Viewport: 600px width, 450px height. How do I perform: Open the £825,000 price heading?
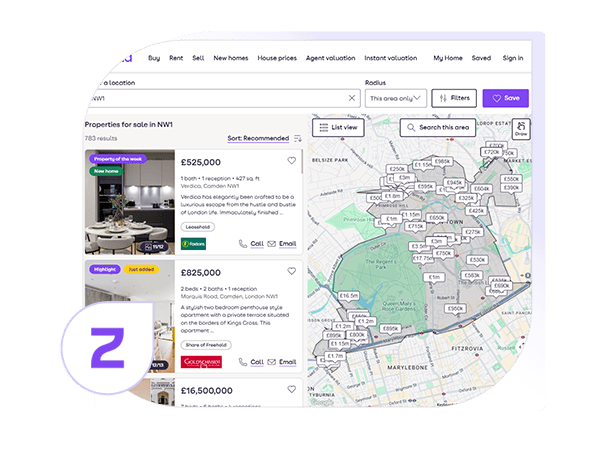[x=201, y=273]
